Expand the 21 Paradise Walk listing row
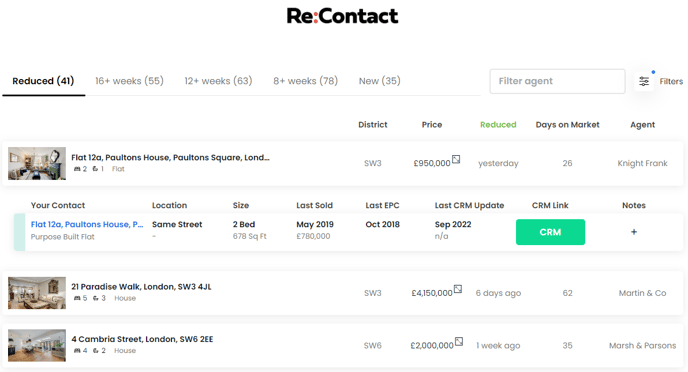 (x=343, y=293)
